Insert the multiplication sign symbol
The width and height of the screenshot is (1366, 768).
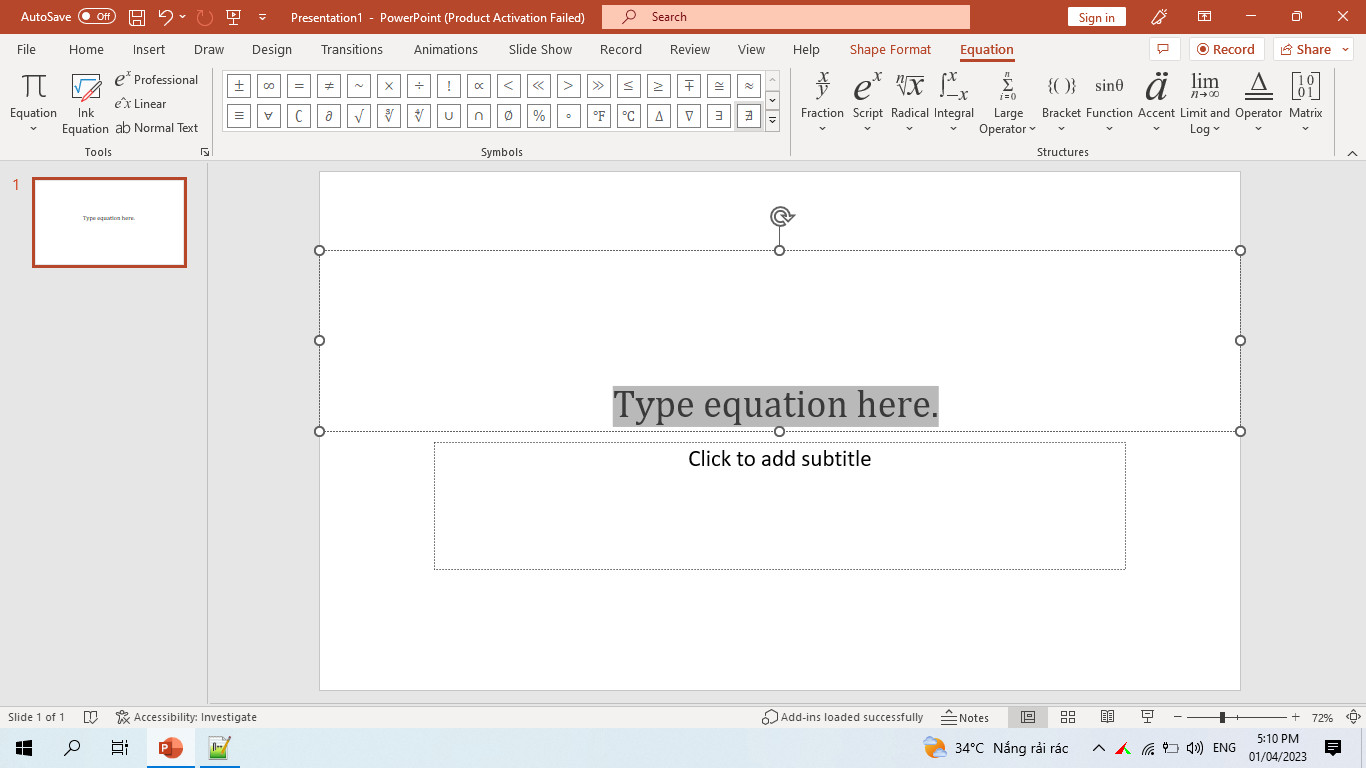[x=389, y=86]
